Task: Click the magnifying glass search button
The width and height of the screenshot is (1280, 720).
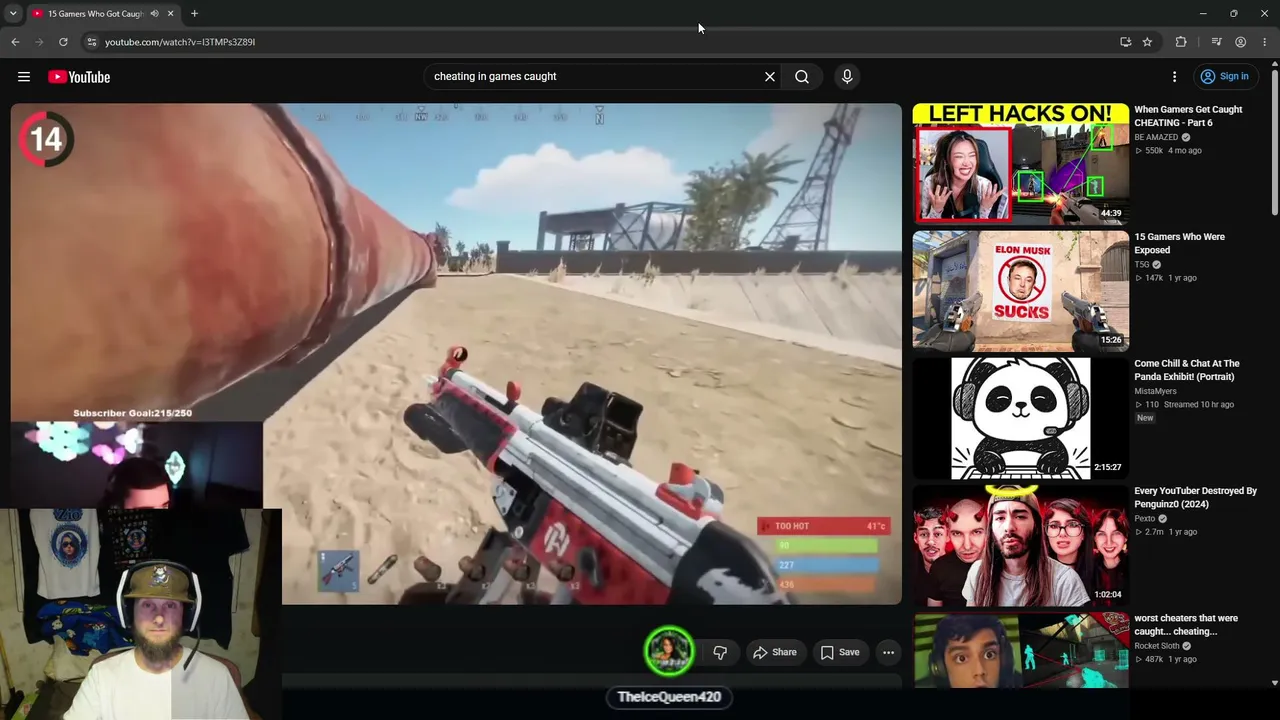Action: tap(802, 77)
